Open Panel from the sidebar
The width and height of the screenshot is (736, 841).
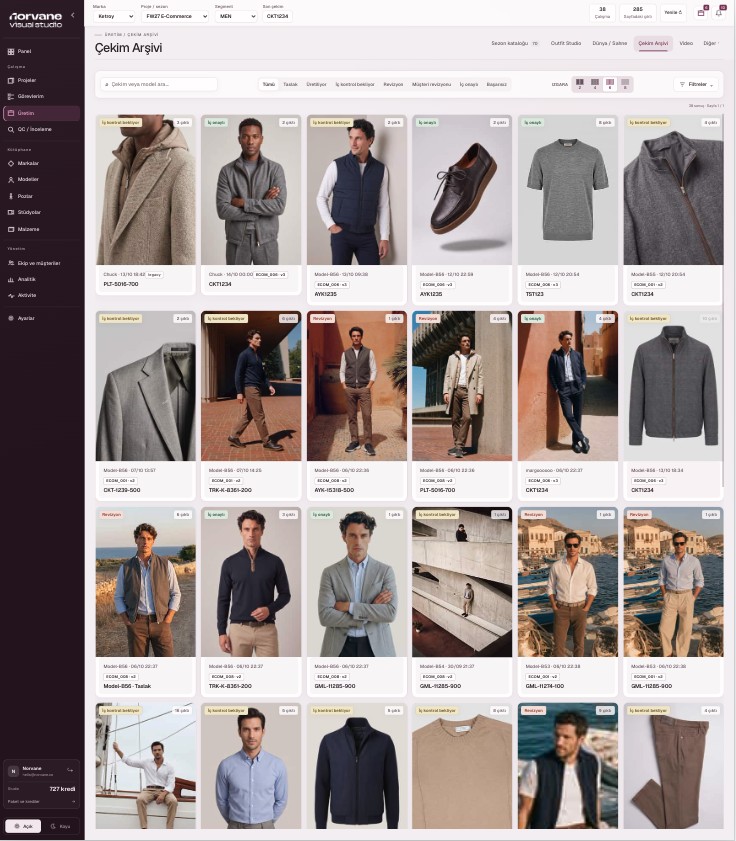(x=41, y=51)
